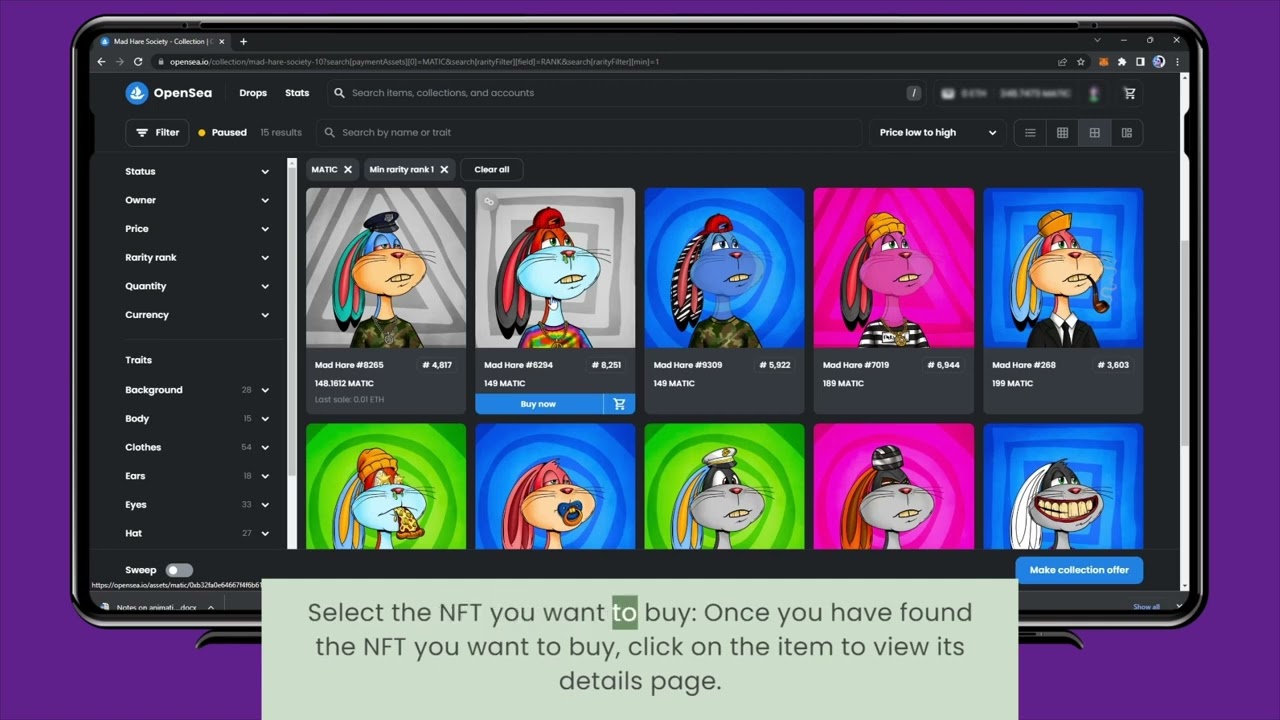1280x720 pixels.
Task: Add Mad Hare #6294 to cart icon
Action: (x=619, y=404)
